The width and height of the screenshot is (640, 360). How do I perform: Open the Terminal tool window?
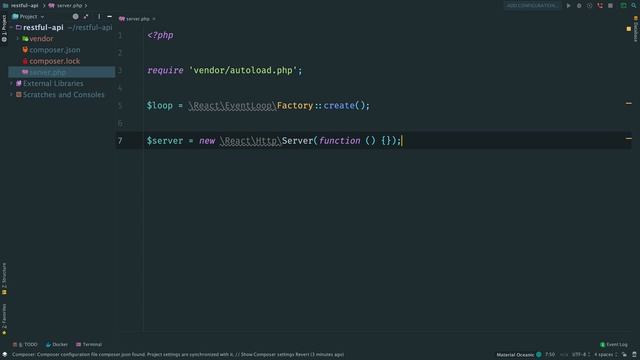pyautogui.click(x=89, y=344)
